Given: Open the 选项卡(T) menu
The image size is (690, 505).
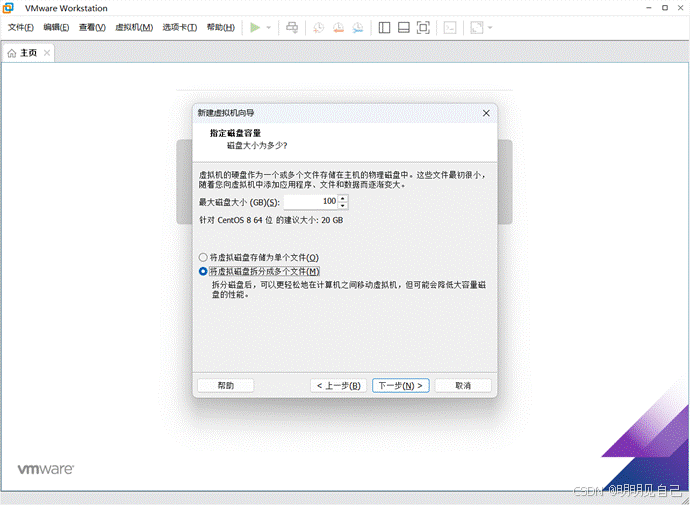Looking at the screenshot, I should 180,28.
